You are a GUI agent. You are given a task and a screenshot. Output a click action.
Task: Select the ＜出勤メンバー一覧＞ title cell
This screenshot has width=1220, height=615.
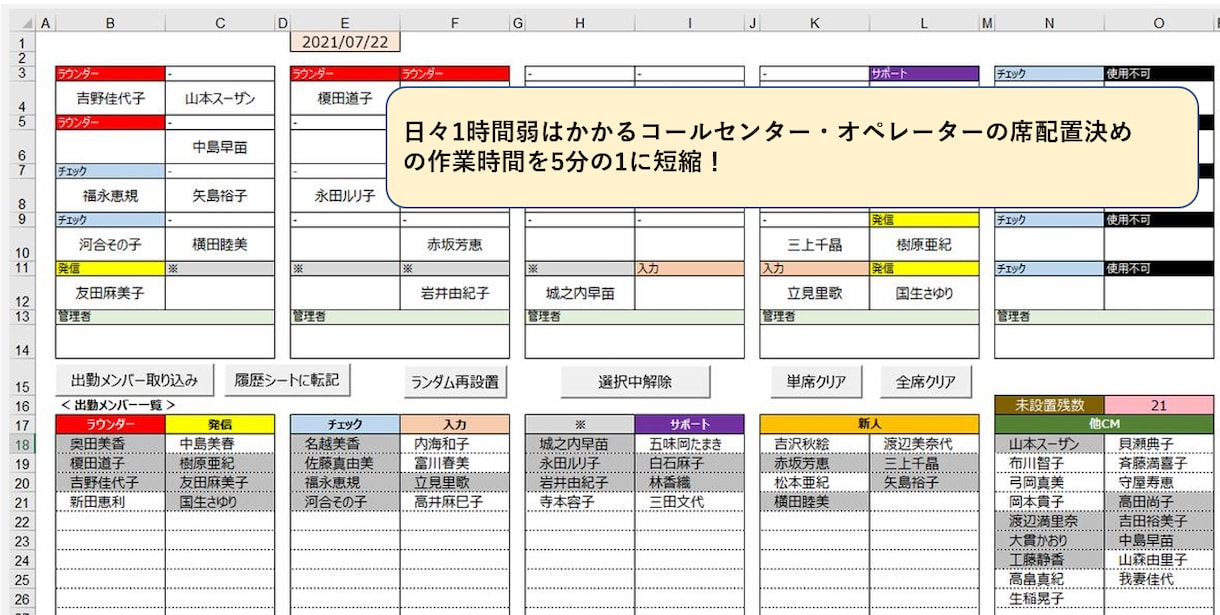(117, 405)
